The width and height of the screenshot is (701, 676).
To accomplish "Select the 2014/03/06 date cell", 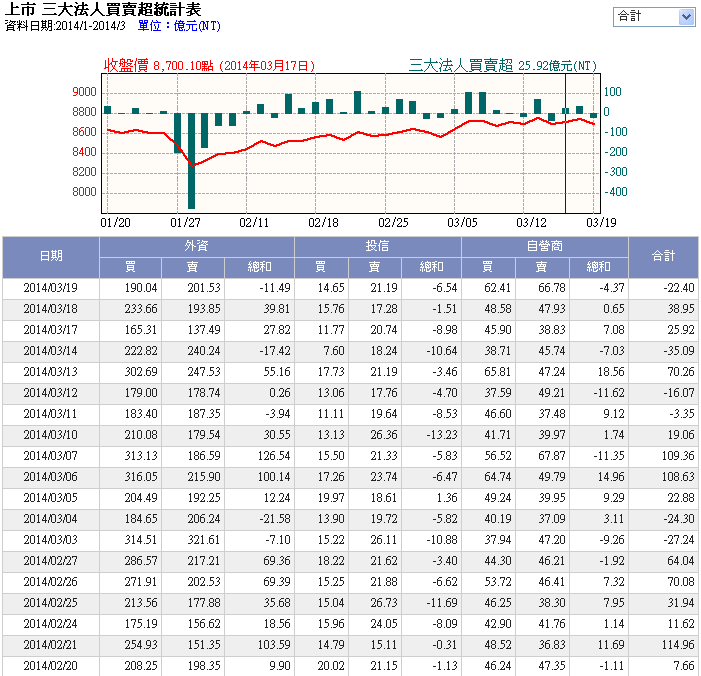I will 51,477.
